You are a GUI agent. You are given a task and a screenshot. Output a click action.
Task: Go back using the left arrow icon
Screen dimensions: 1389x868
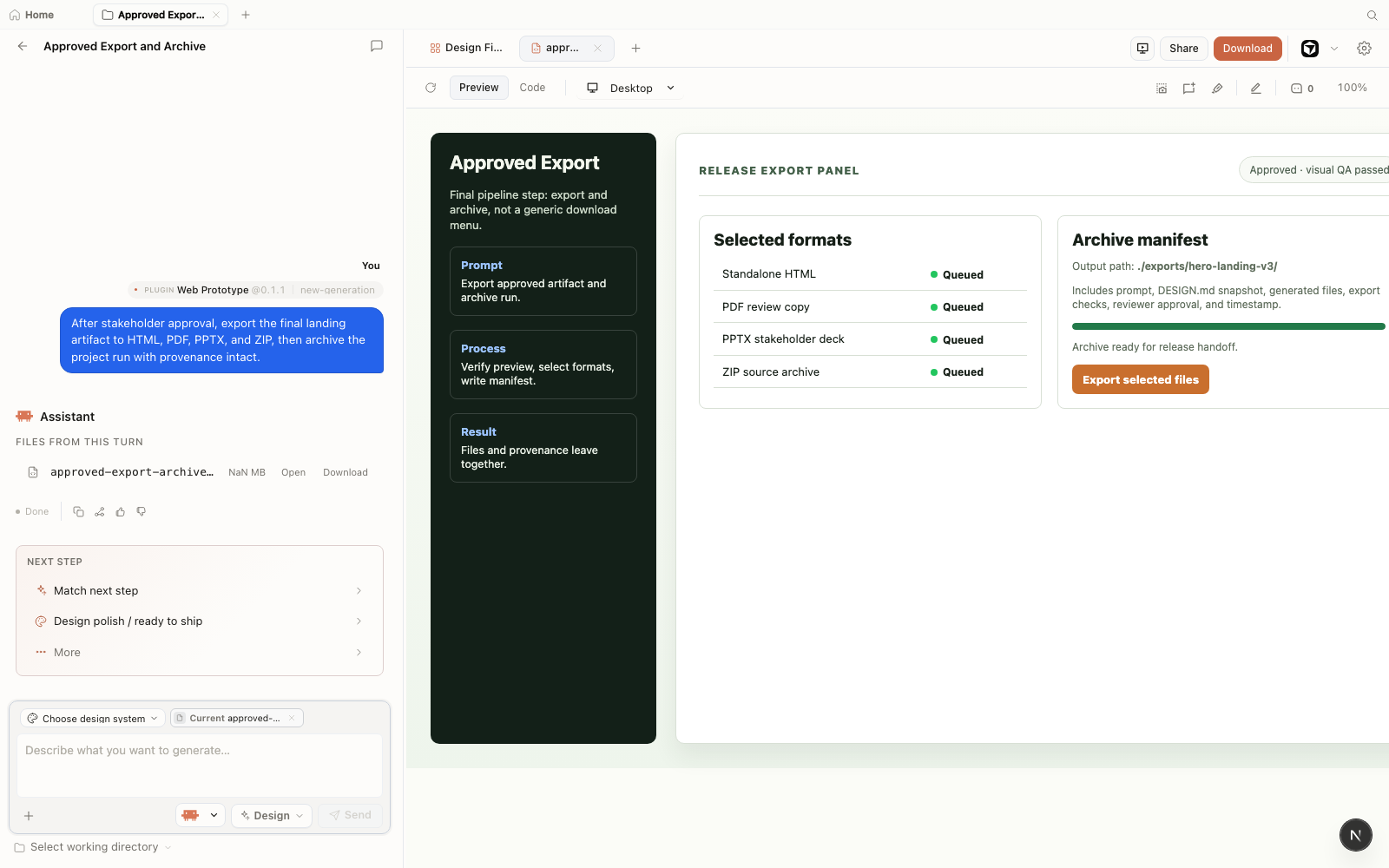point(23,46)
